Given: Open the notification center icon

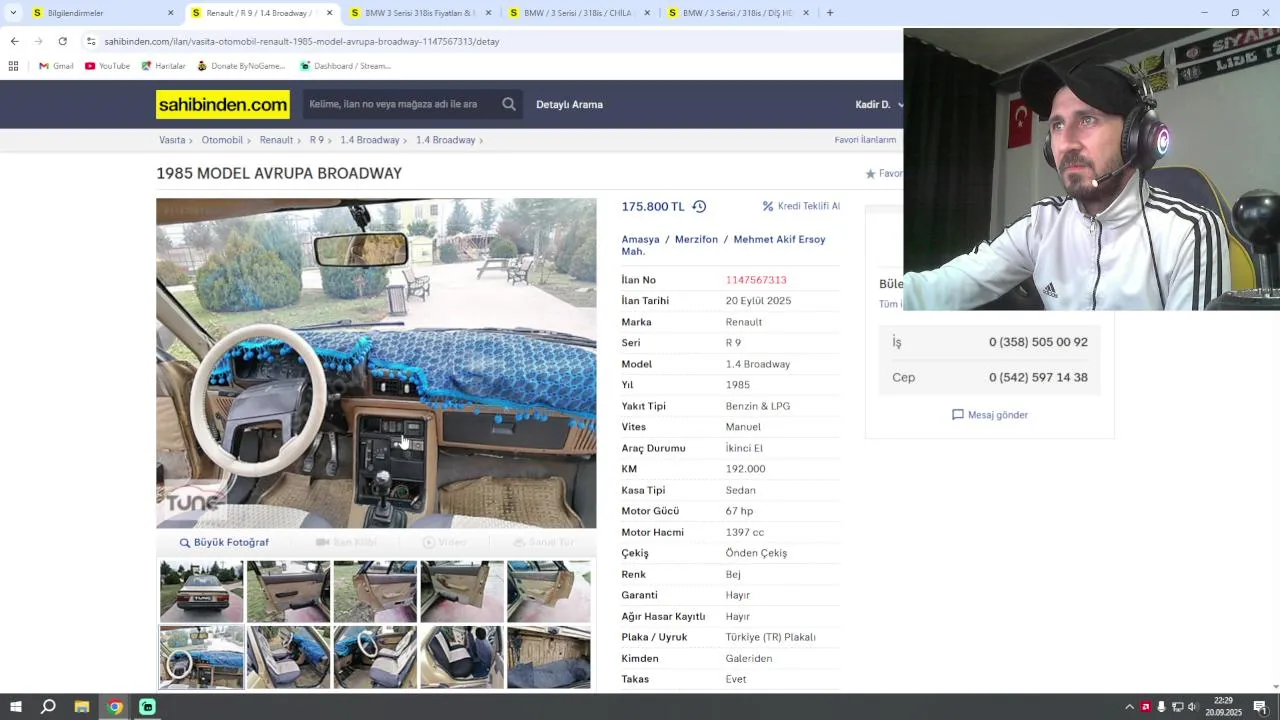Looking at the screenshot, I should pos(1260,707).
